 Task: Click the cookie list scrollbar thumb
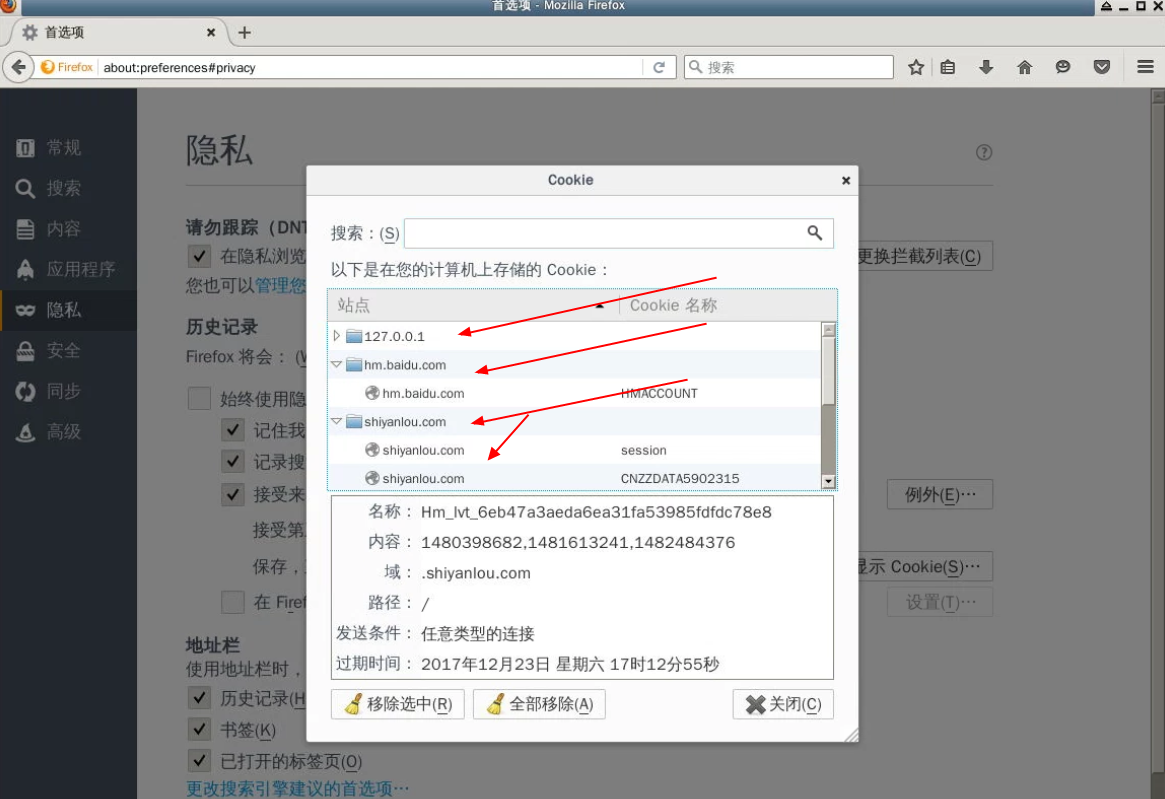[828, 372]
